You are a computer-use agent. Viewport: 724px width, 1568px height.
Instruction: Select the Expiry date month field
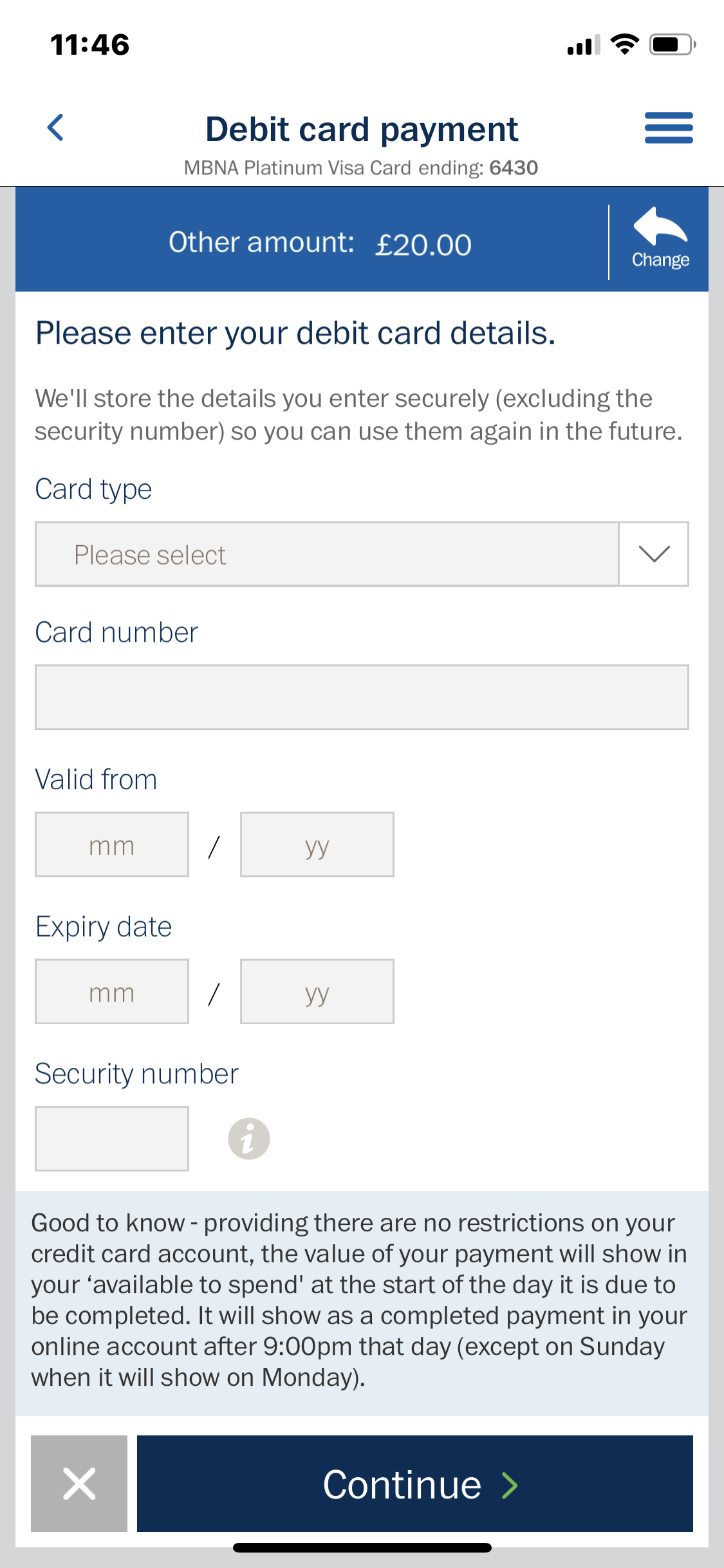[112, 991]
